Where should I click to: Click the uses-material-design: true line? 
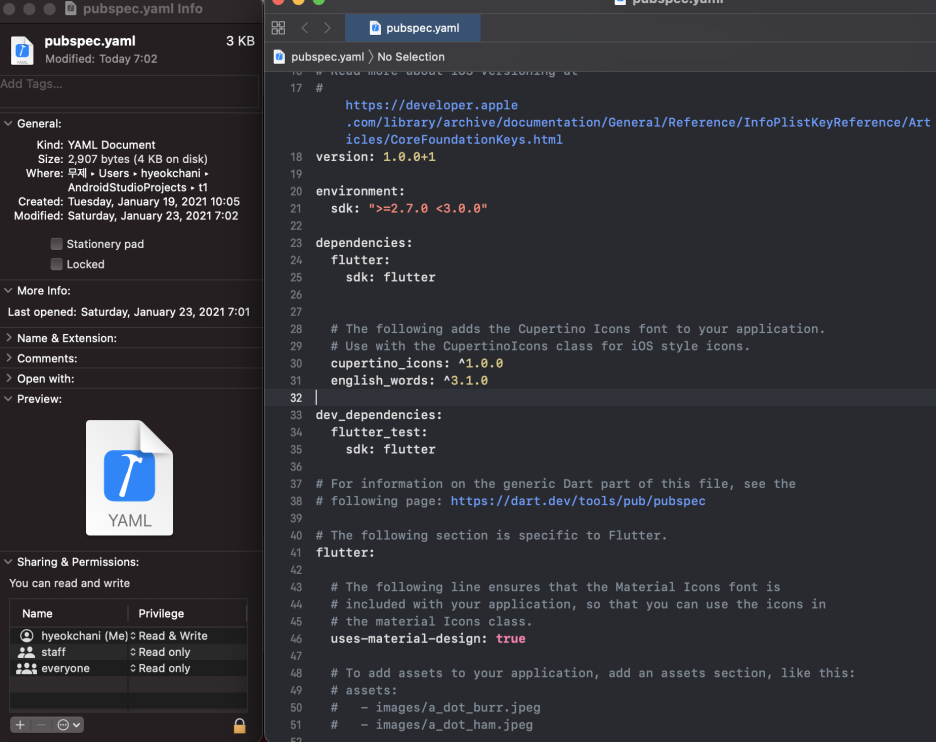(x=428, y=639)
